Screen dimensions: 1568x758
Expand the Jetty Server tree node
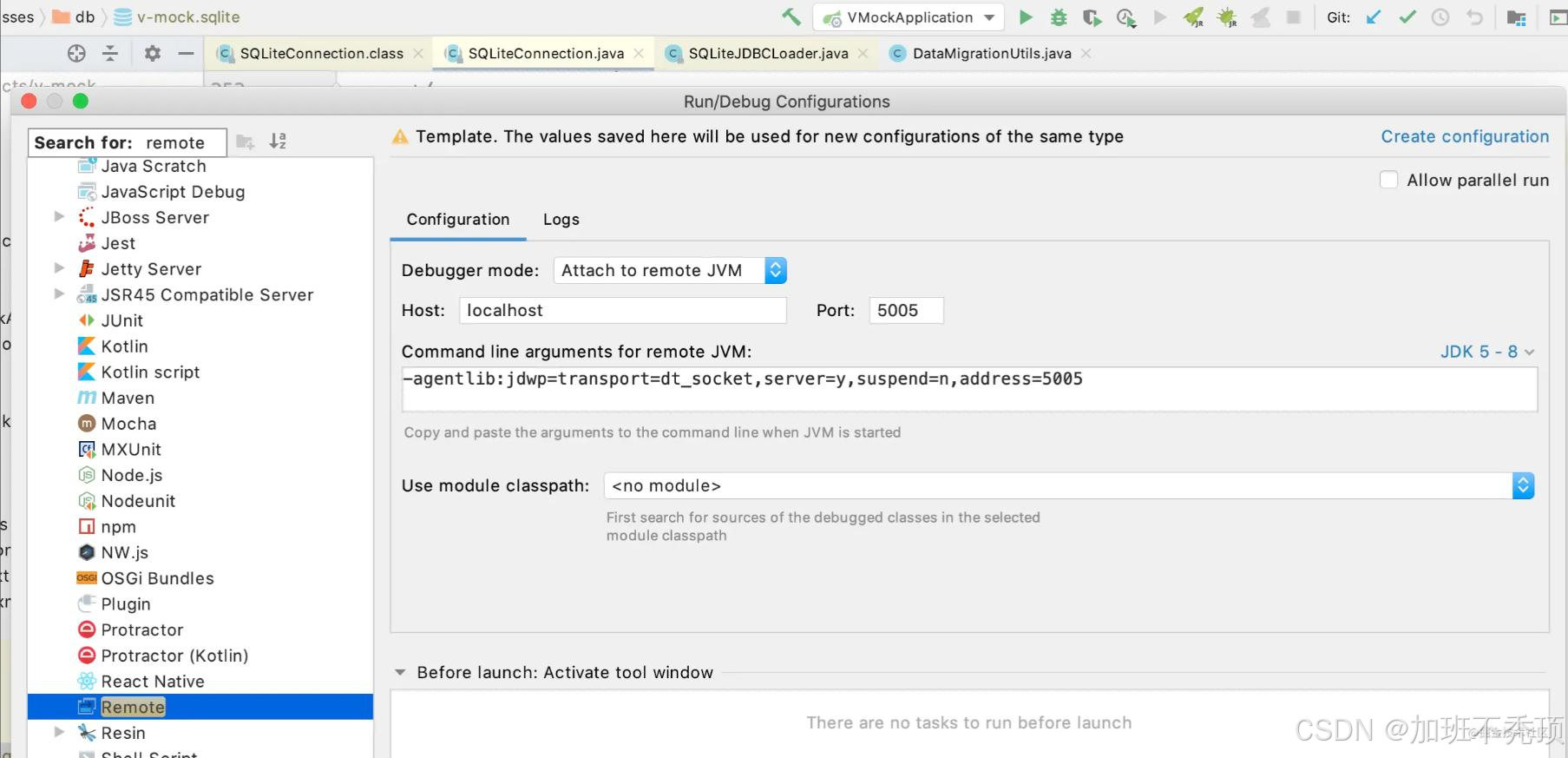(59, 268)
